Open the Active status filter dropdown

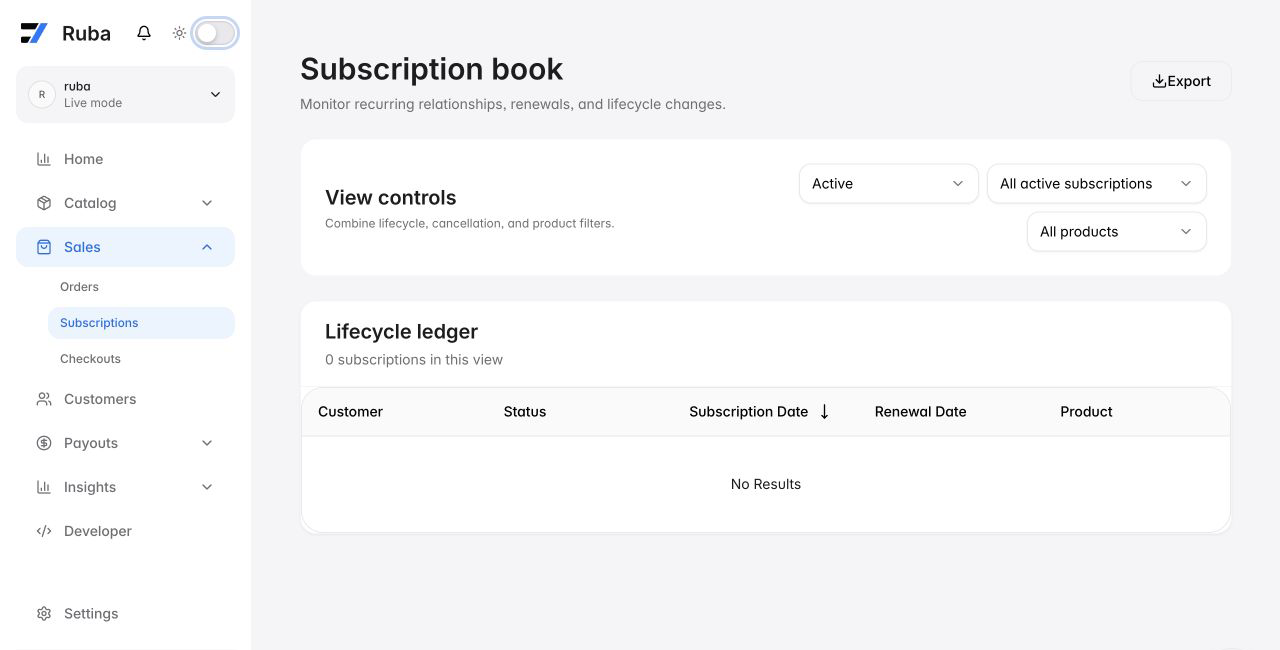pos(888,184)
